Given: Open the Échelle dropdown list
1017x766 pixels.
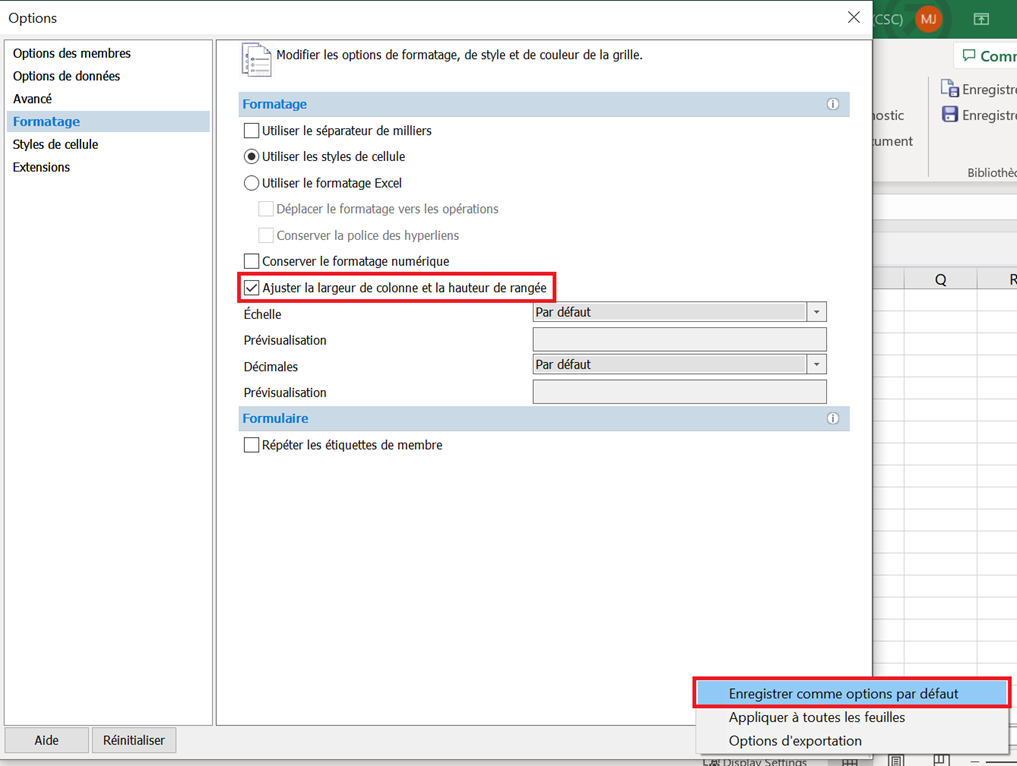Looking at the screenshot, I should 816,312.
